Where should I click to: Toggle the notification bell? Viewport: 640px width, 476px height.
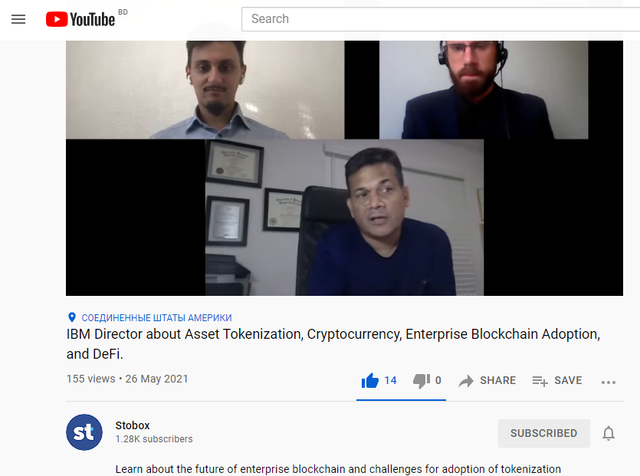[x=608, y=433]
